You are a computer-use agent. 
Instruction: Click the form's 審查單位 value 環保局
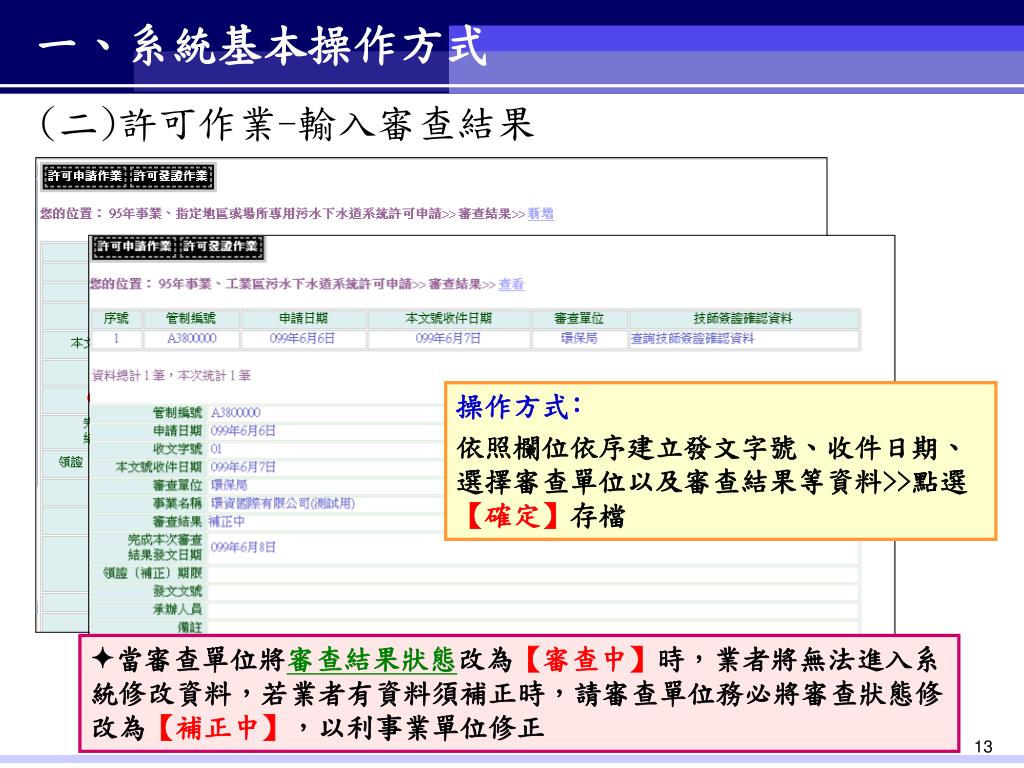click(x=229, y=485)
